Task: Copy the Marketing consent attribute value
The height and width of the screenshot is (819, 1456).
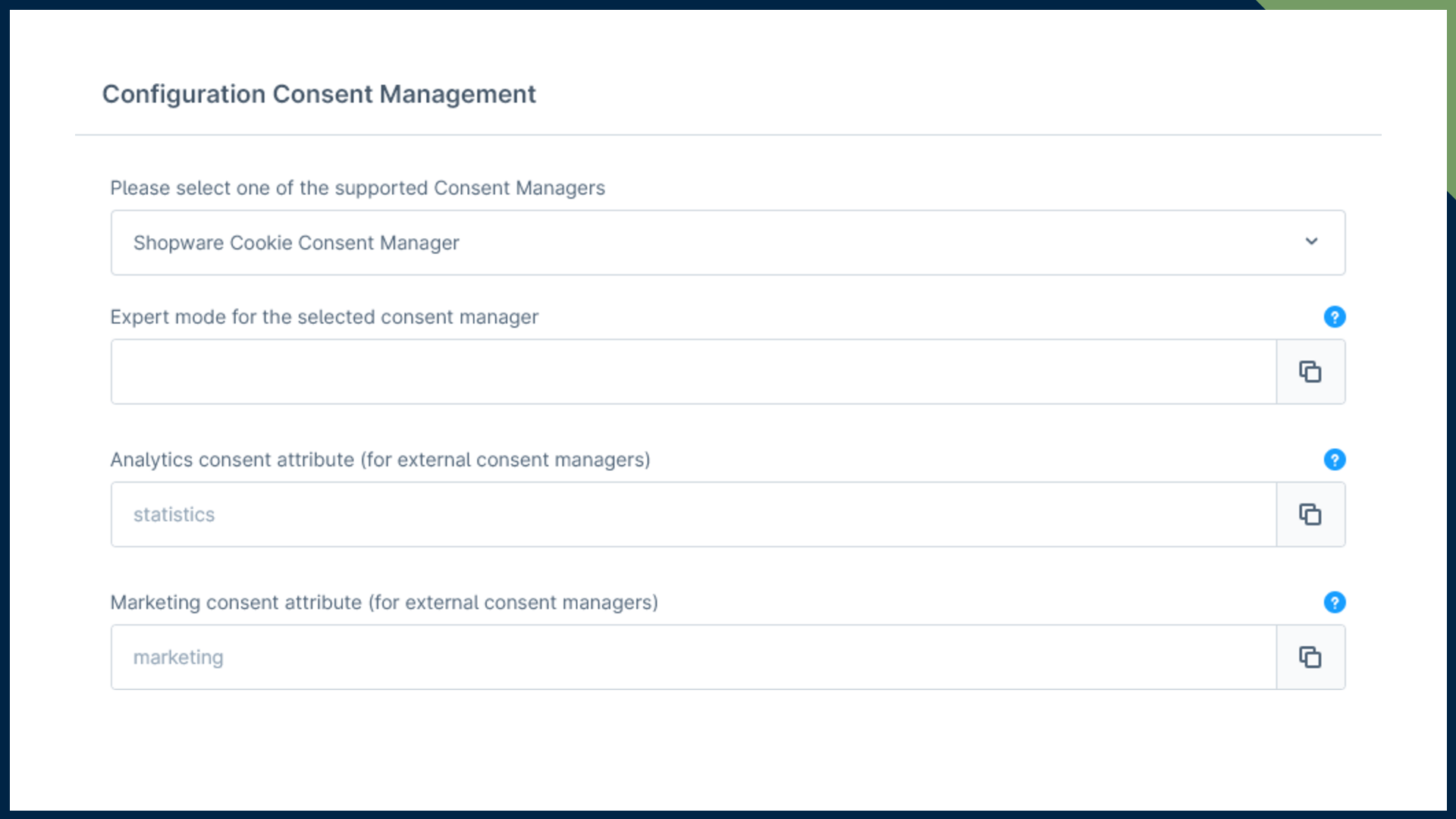Action: click(x=1310, y=657)
